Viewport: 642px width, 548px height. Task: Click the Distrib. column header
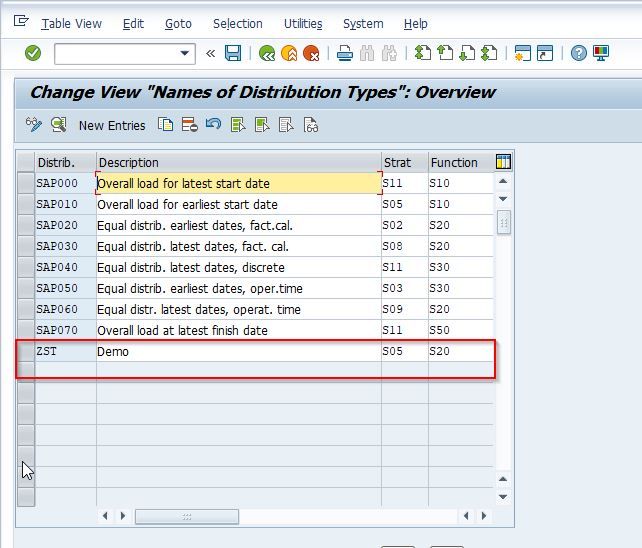click(x=66, y=163)
